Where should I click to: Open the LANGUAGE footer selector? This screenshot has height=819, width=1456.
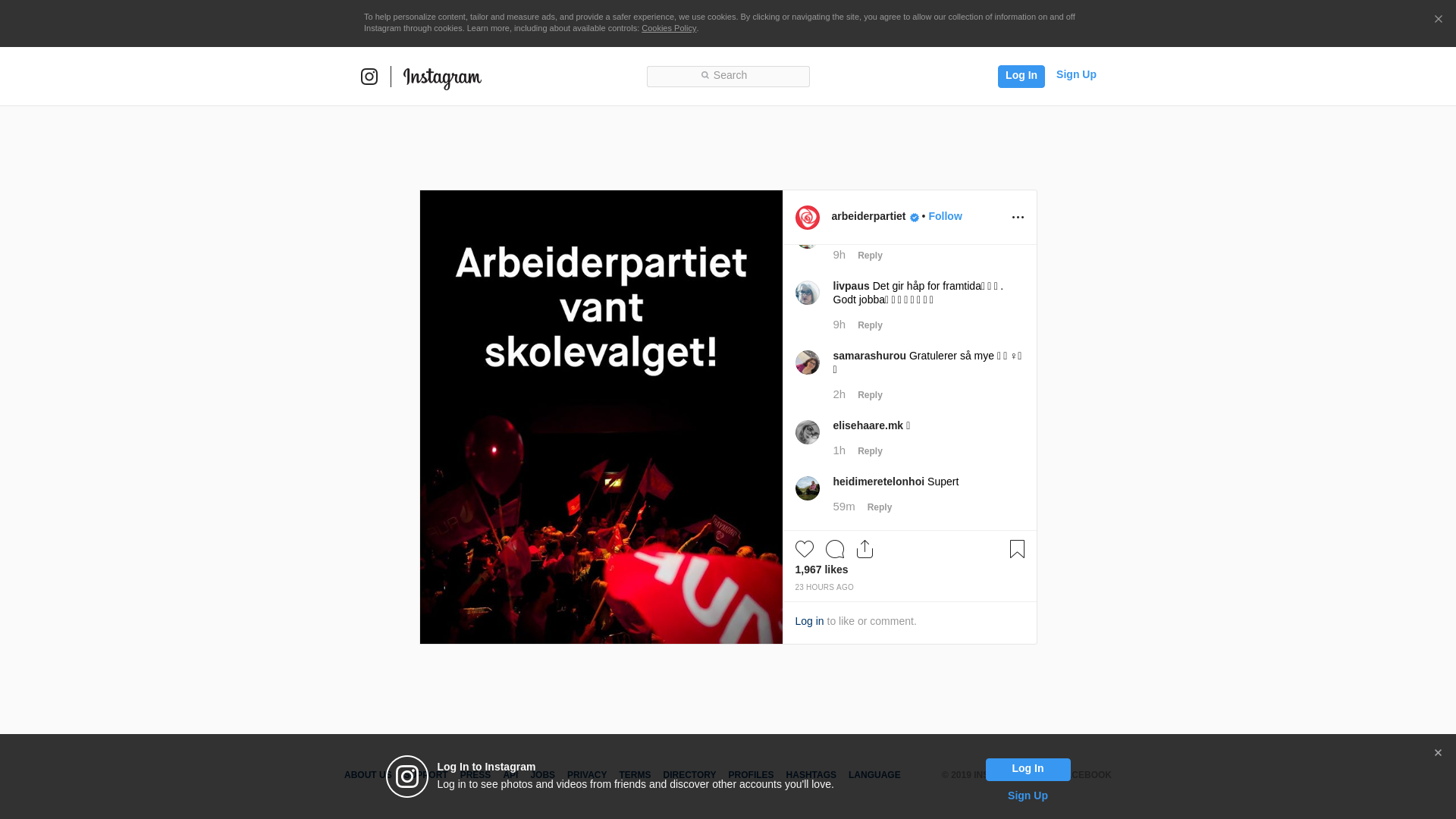click(874, 775)
